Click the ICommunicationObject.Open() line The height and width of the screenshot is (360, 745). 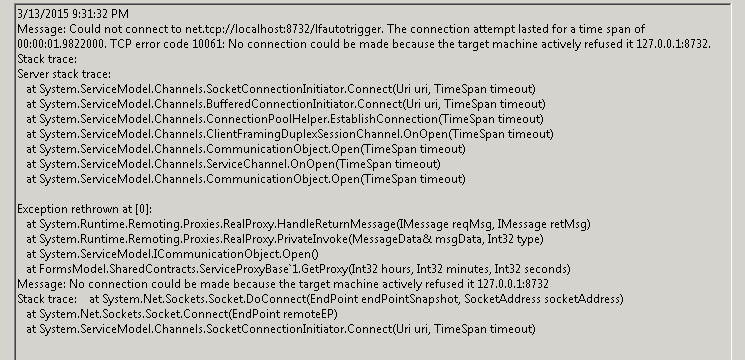click(172, 254)
